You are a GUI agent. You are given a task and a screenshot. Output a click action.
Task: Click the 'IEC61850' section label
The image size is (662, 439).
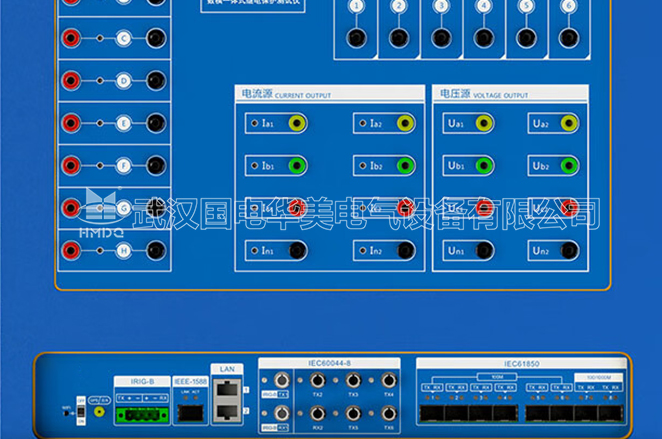[521, 364]
